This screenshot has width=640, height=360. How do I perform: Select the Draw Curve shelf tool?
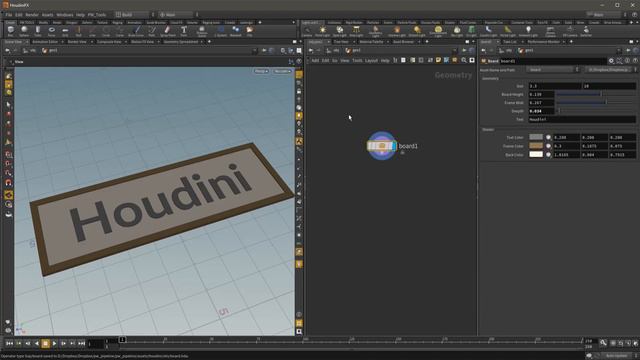(x=136, y=31)
